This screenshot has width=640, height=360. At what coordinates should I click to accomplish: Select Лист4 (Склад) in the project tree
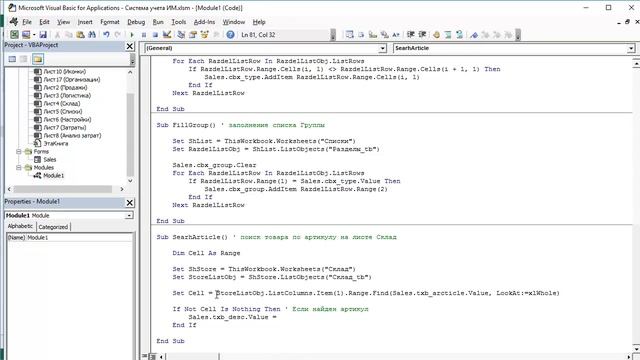[62, 104]
